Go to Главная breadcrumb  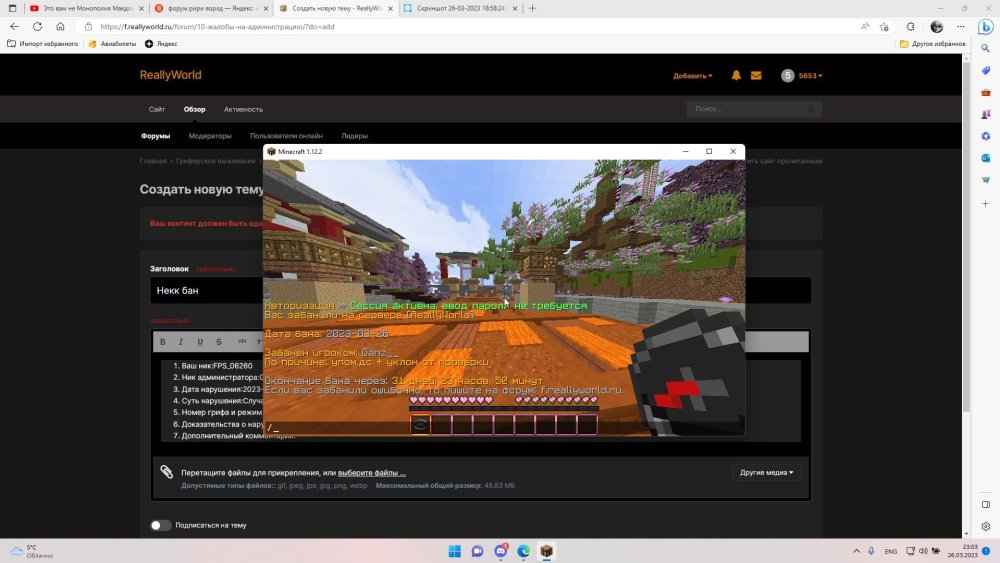153,161
